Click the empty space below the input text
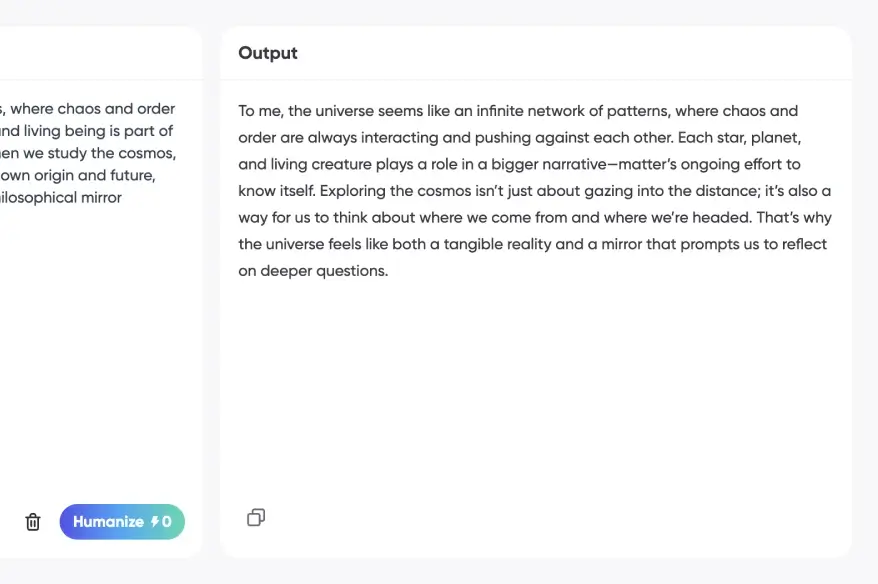This screenshot has height=584, width=878. [90, 350]
